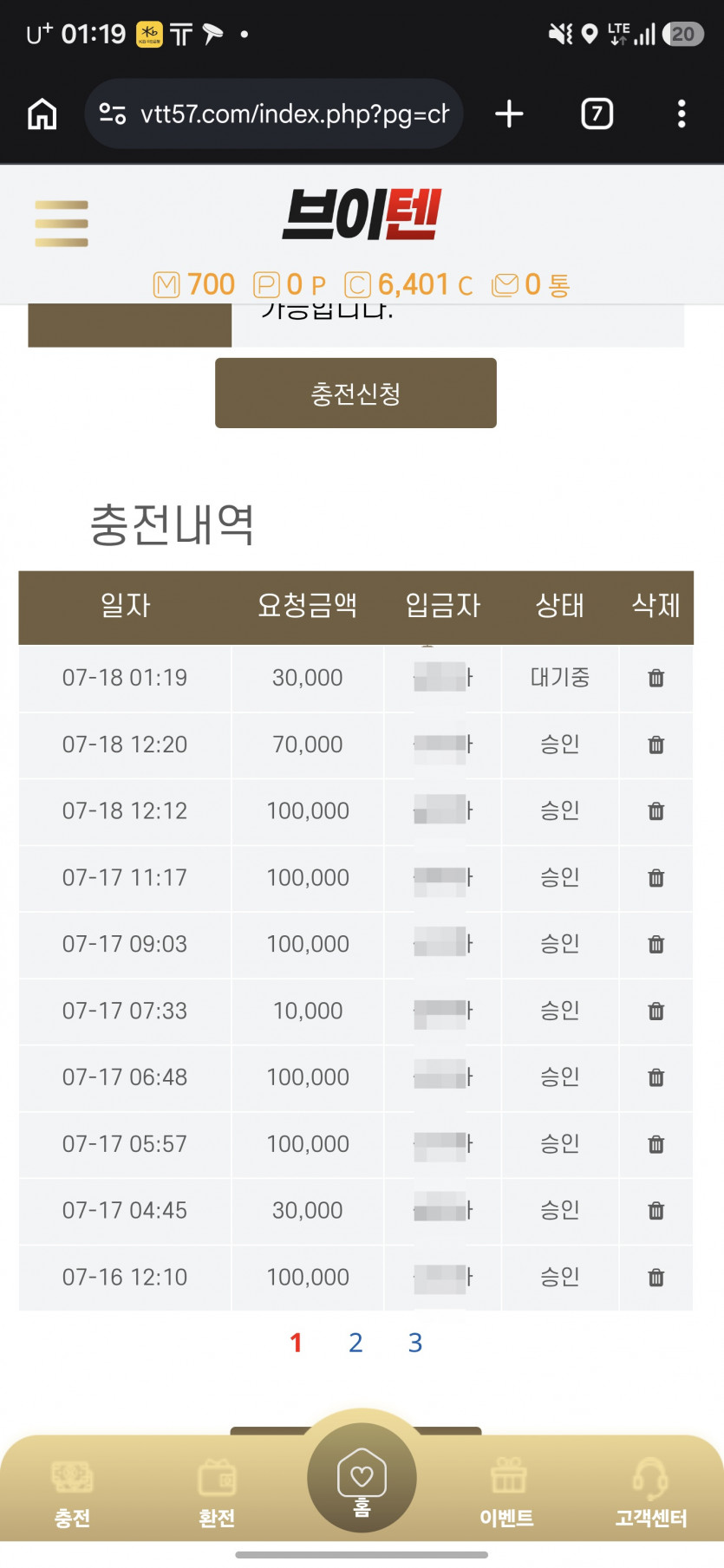Go to page 3 of charge history
The image size is (724, 1568).
tap(415, 1343)
